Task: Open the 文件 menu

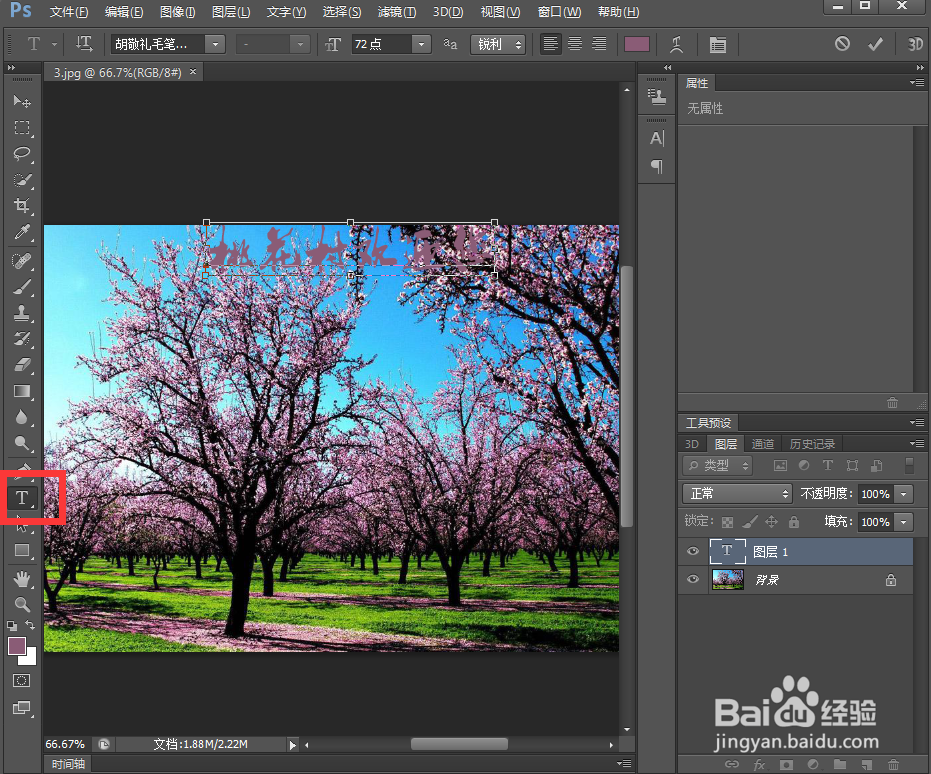Action: click(x=69, y=12)
